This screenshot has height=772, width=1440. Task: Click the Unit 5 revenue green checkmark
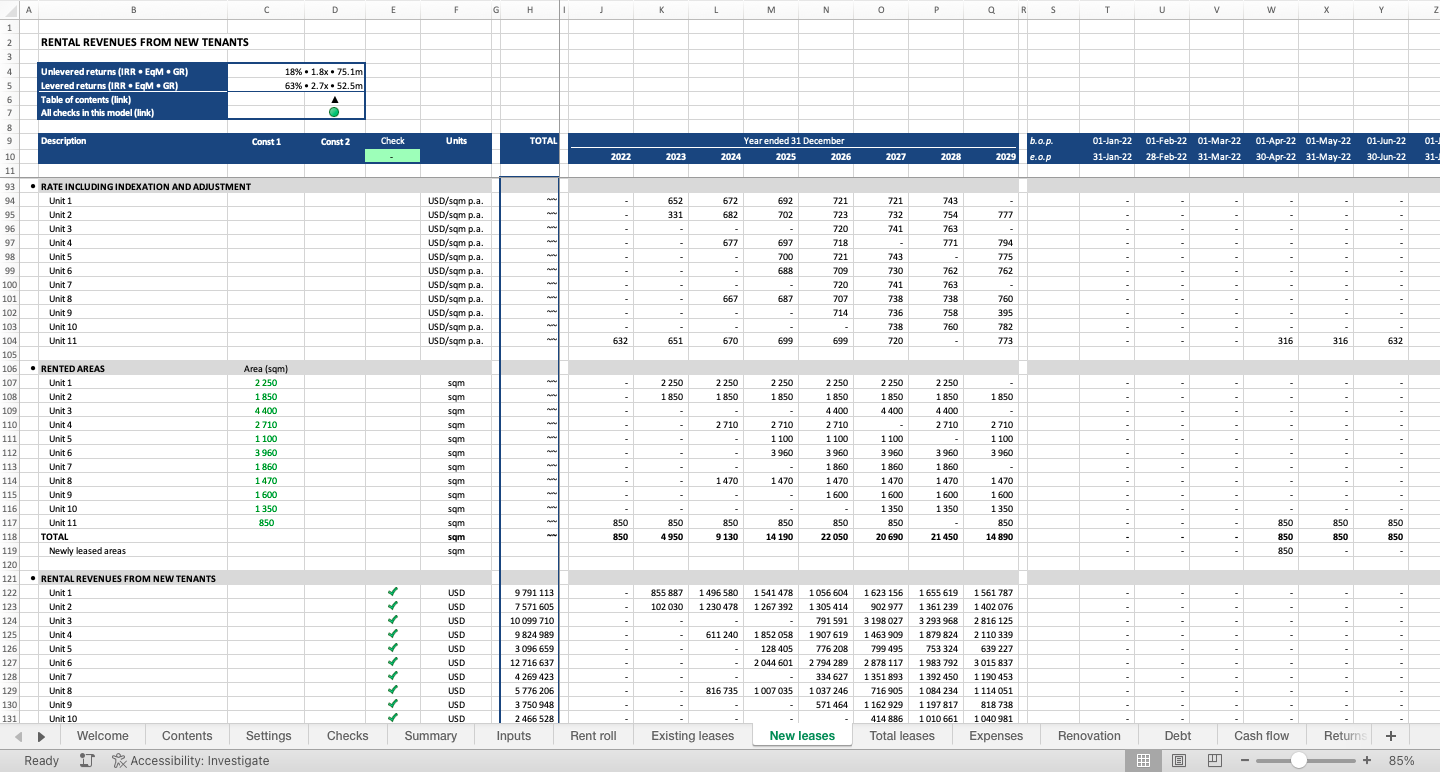tap(393, 649)
